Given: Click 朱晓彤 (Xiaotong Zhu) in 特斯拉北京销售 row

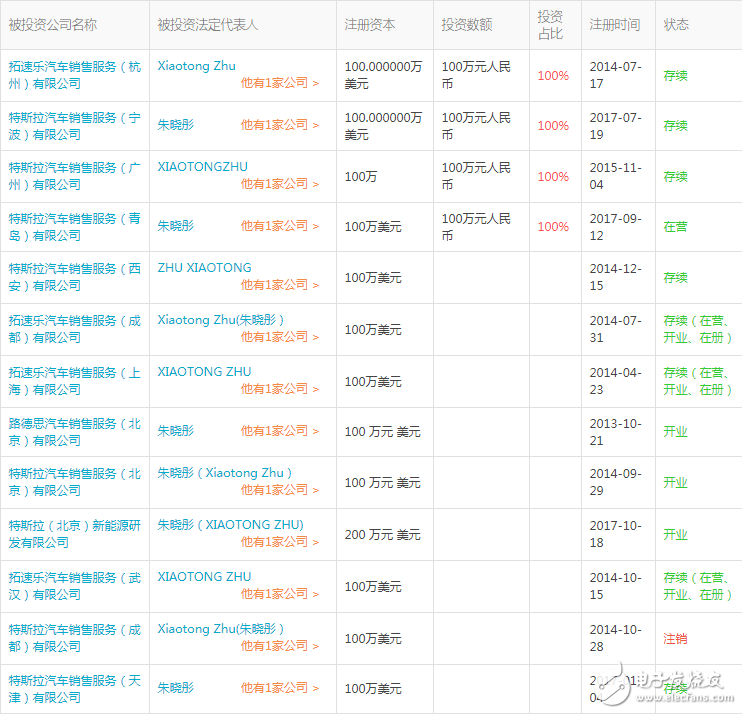Looking at the screenshot, I should tap(224, 473).
